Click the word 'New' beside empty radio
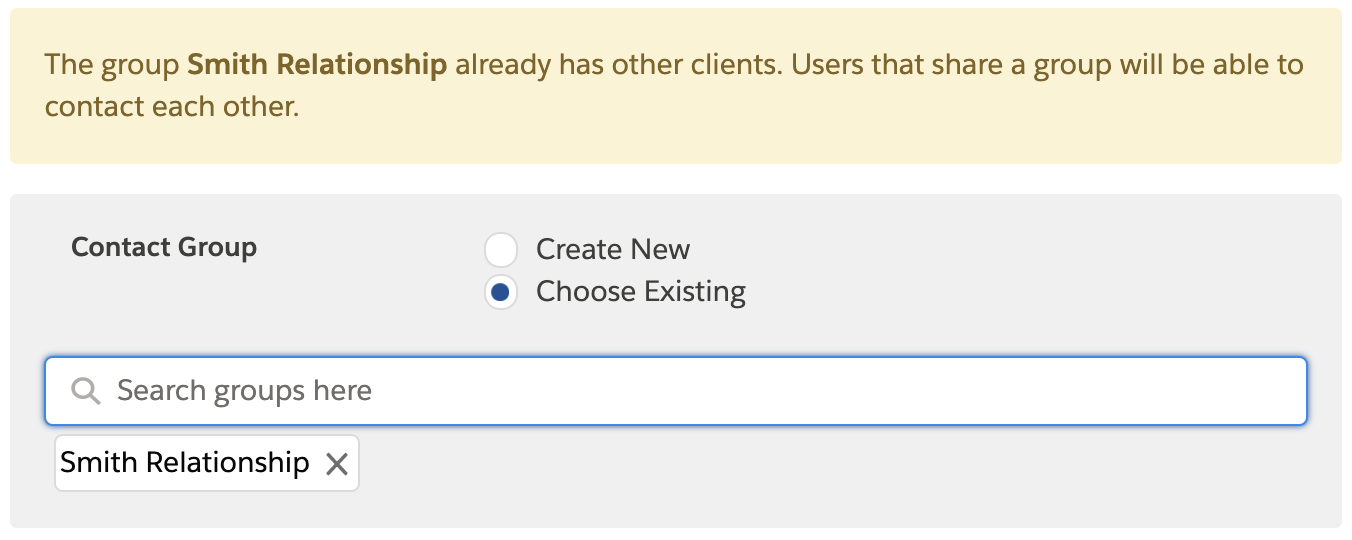Viewport: 1352px width, 540px height. pyautogui.click(x=659, y=249)
